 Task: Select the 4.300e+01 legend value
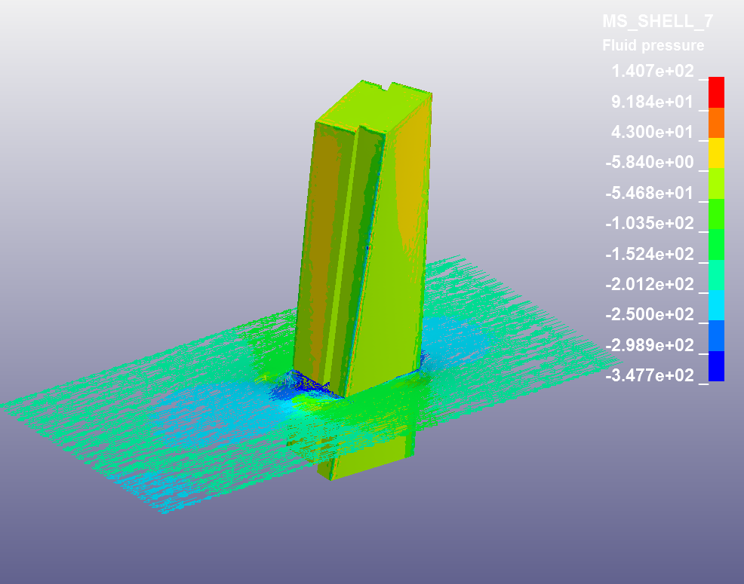[x=652, y=132]
